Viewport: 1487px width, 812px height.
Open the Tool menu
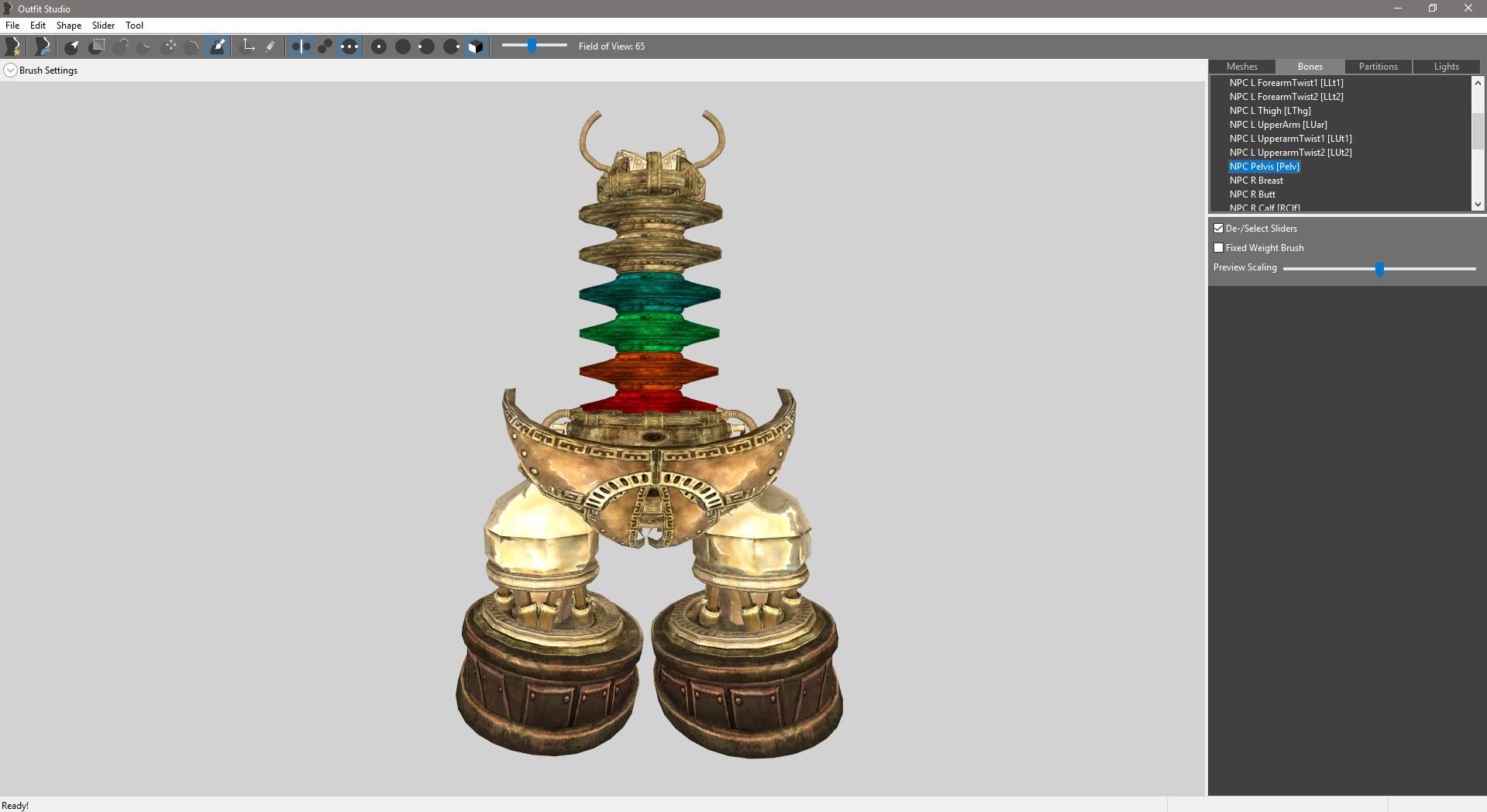pyautogui.click(x=135, y=26)
